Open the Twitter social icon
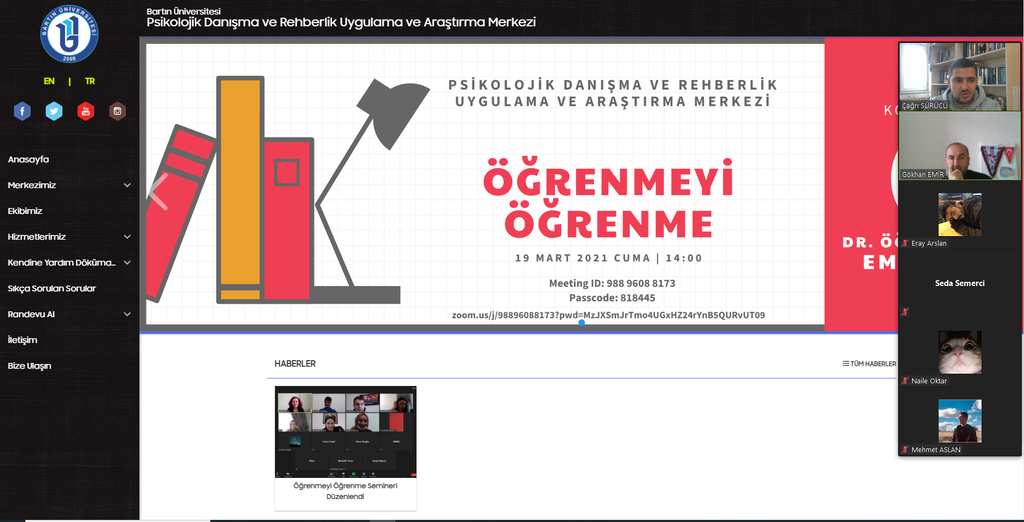The width and height of the screenshot is (1024, 522). click(54, 111)
